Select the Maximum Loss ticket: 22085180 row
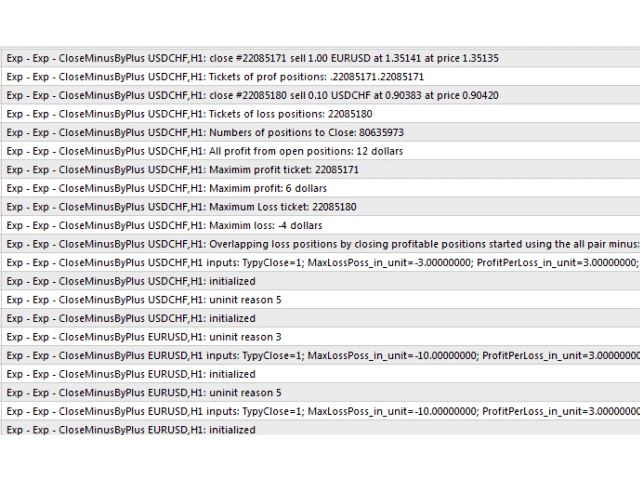 click(300, 207)
